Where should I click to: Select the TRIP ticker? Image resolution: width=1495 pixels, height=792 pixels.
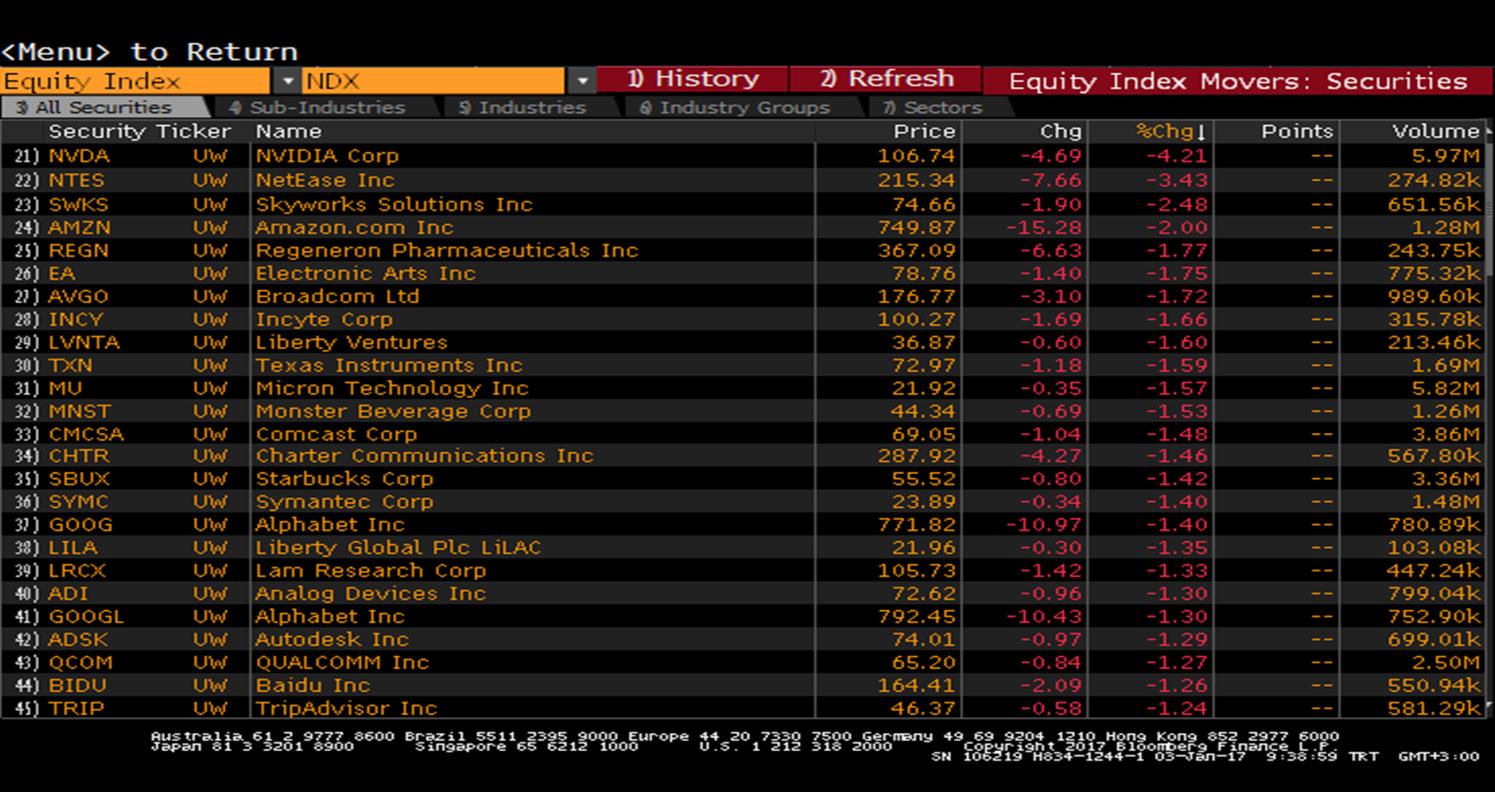pos(76,708)
